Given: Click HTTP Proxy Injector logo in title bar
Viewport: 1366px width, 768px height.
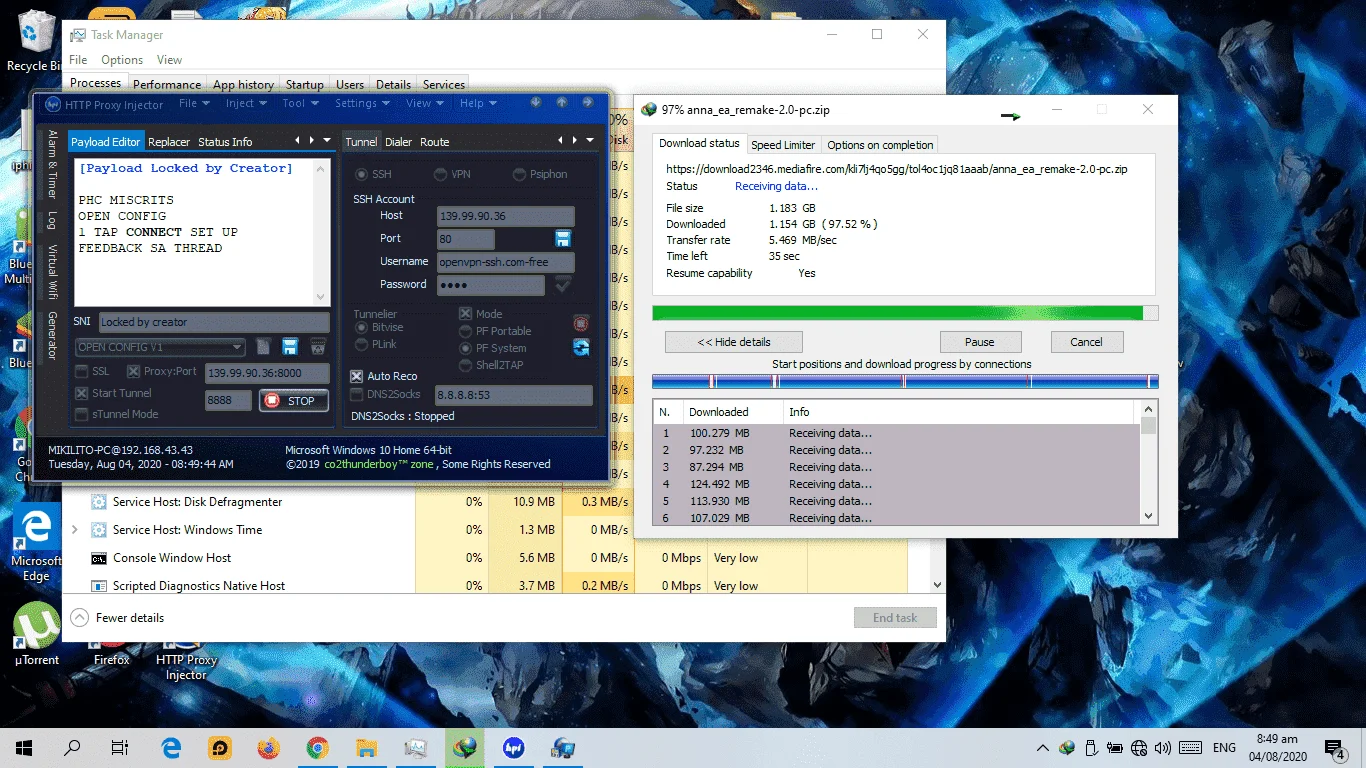Looking at the screenshot, I should (x=53, y=104).
